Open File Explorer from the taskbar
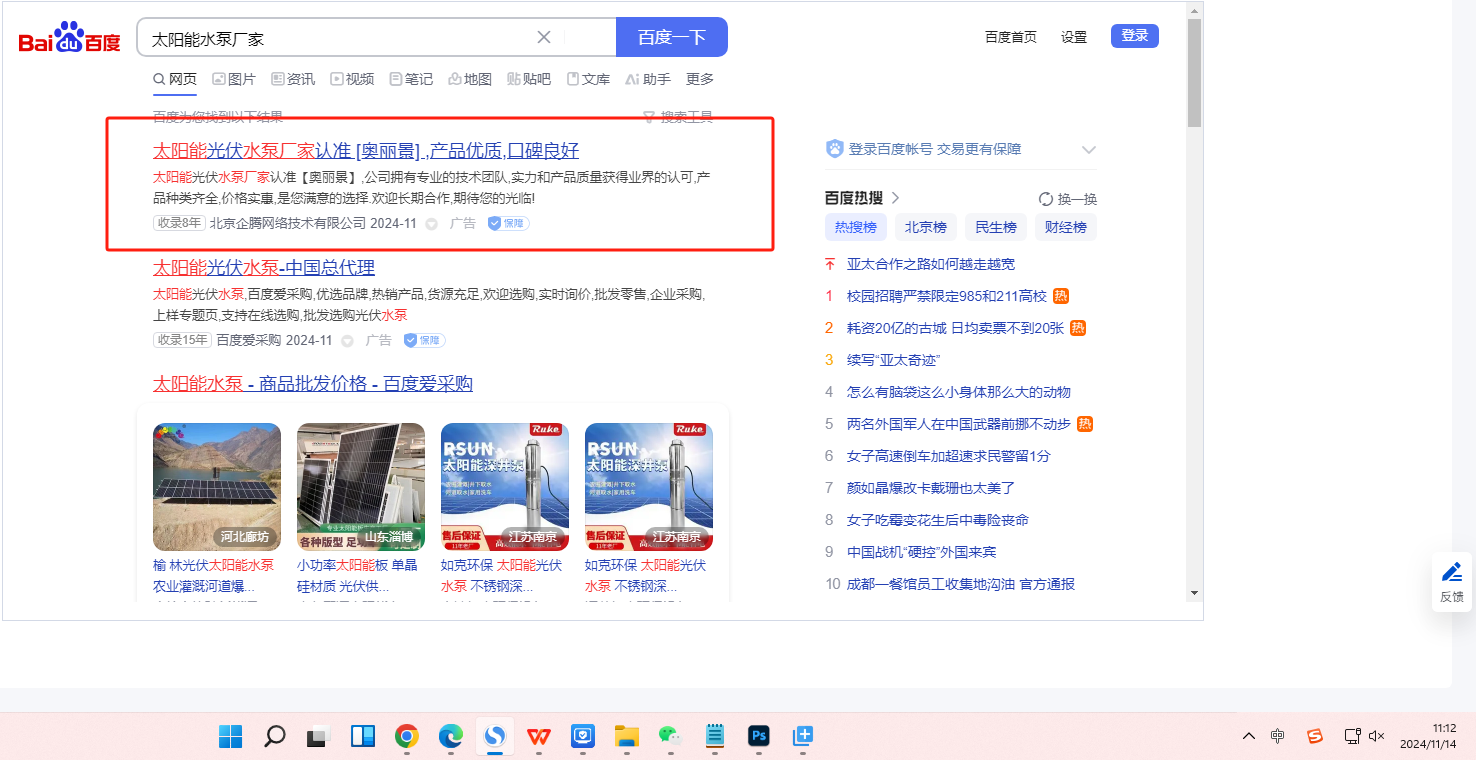This screenshot has width=1476, height=760. pyautogui.click(x=627, y=737)
